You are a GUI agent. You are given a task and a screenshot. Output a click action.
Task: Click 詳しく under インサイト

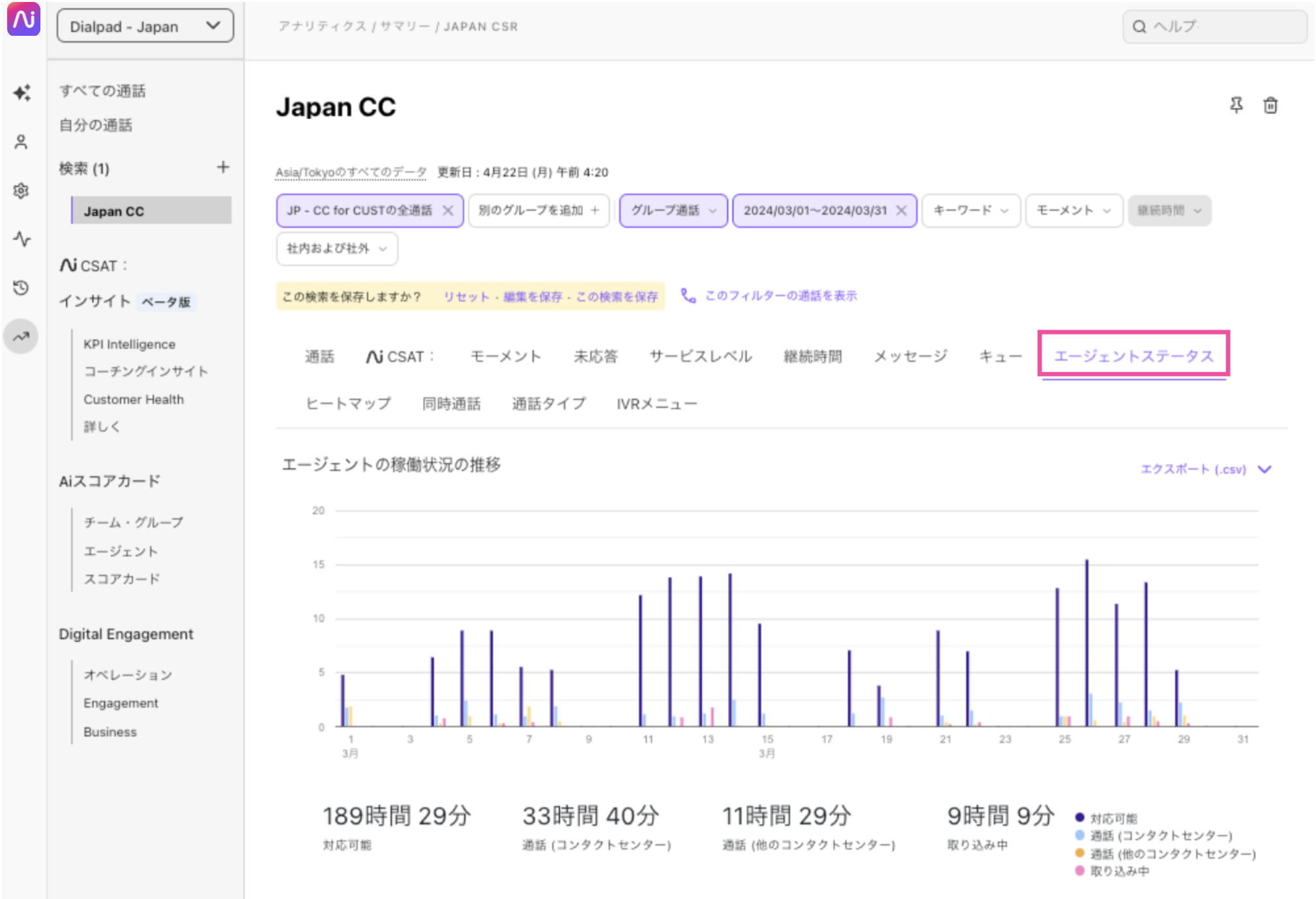coord(102,427)
